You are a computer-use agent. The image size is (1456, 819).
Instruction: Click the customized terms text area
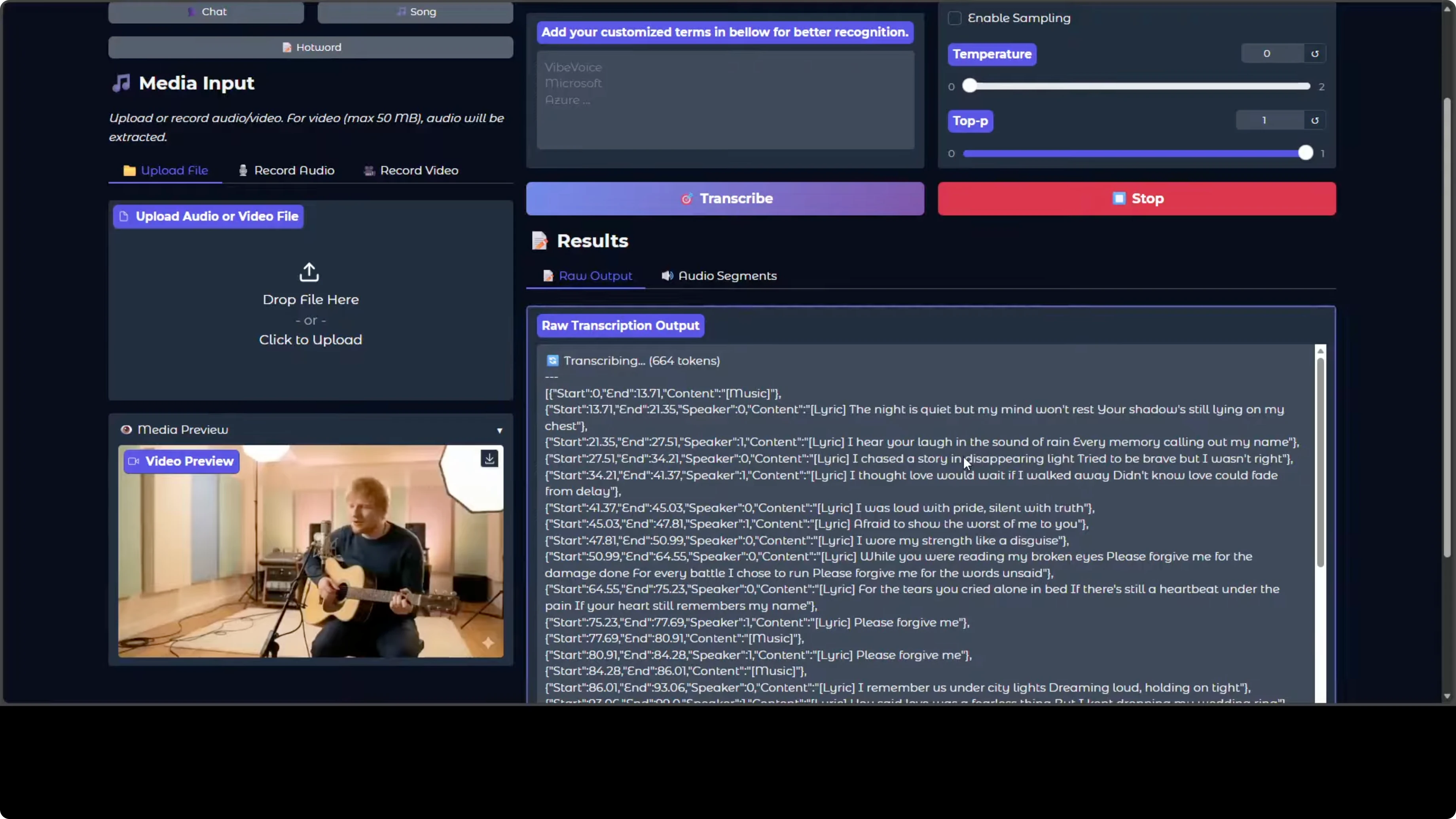coord(725,100)
